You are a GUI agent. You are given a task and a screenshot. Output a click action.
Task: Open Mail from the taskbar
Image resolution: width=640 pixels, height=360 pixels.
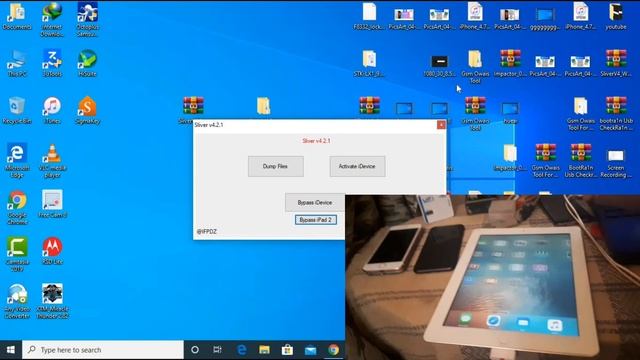coord(311,350)
